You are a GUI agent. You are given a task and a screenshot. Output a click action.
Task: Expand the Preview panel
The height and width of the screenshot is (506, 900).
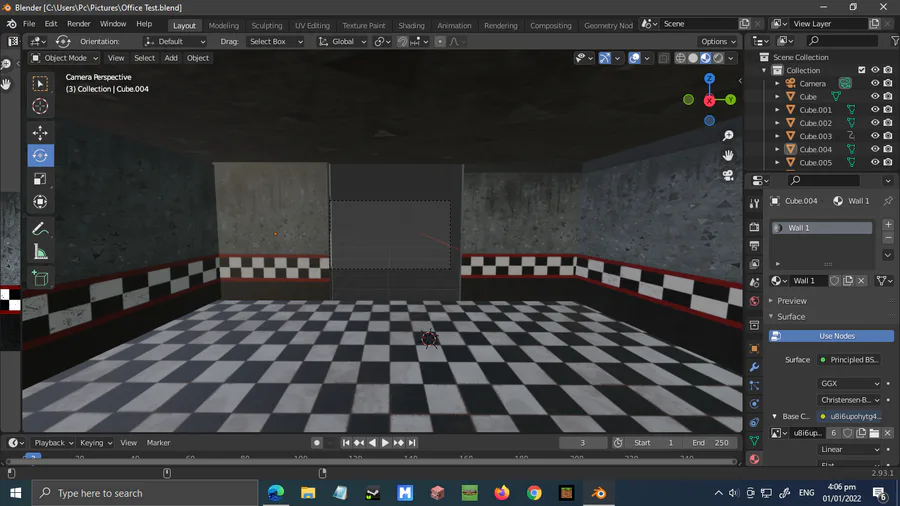[792, 301]
